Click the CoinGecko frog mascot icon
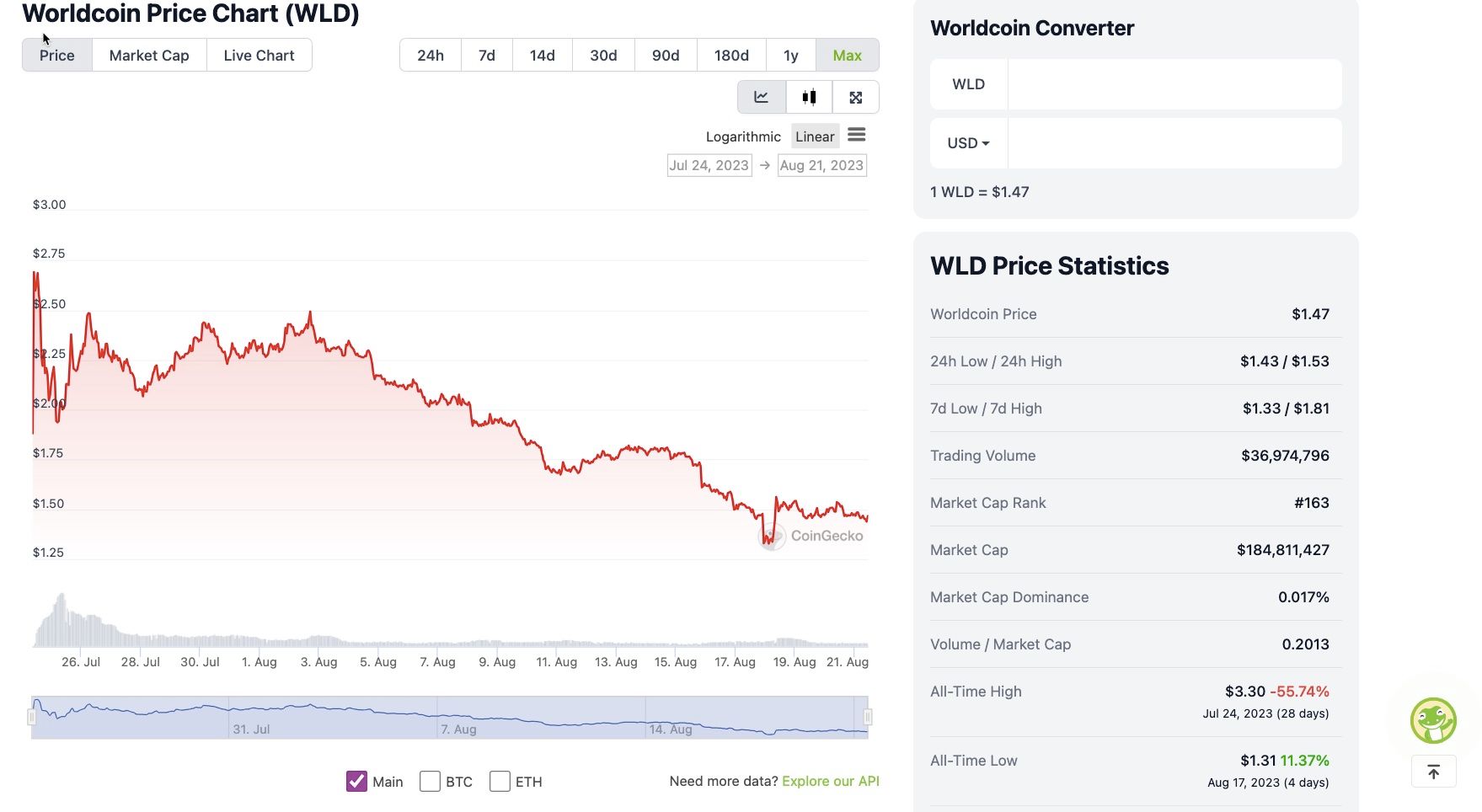 coord(1432,720)
